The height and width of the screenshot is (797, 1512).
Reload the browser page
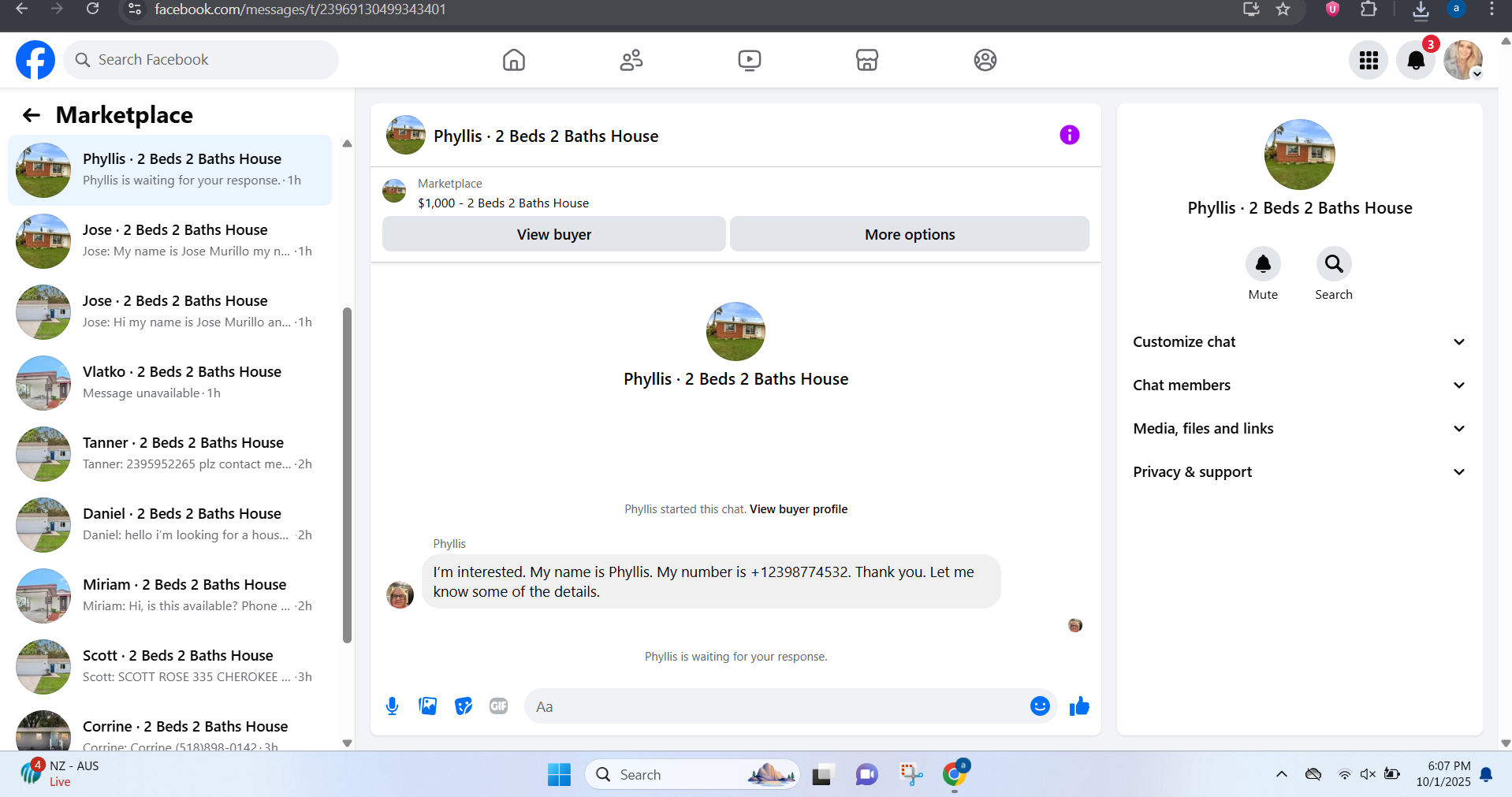pos(93,9)
